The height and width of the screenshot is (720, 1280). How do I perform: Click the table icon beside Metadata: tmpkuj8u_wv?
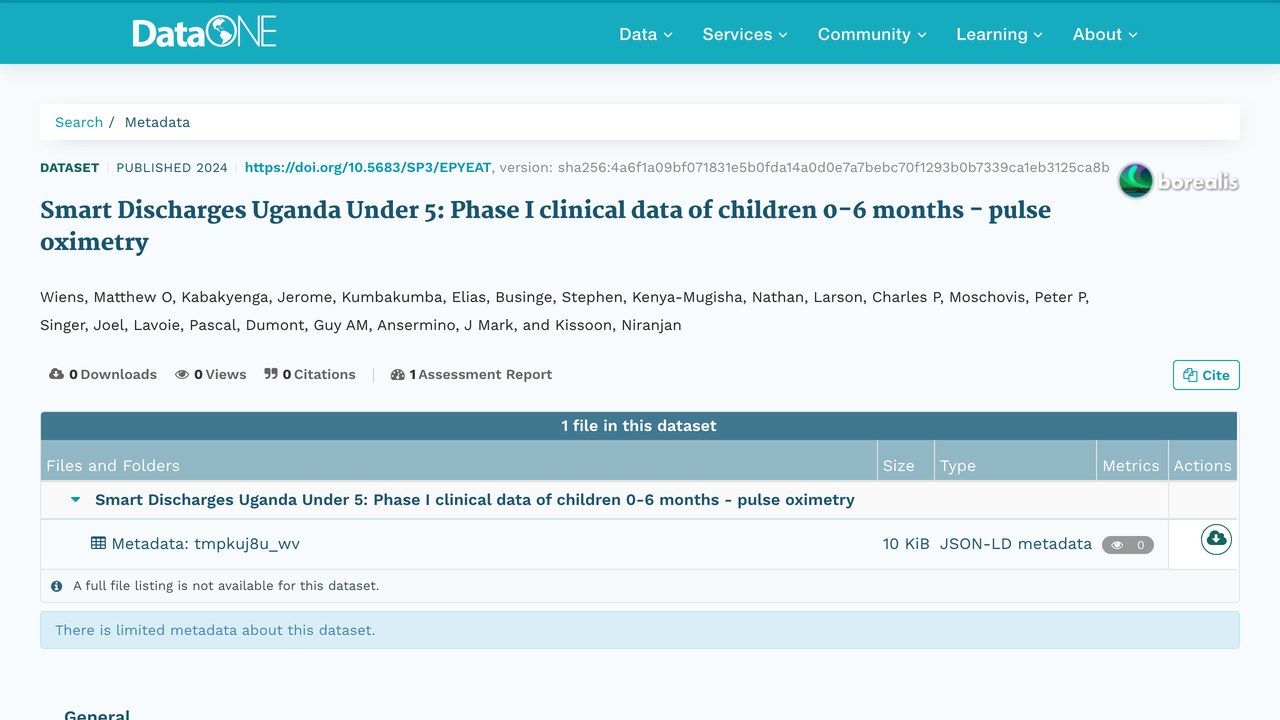(x=98, y=543)
